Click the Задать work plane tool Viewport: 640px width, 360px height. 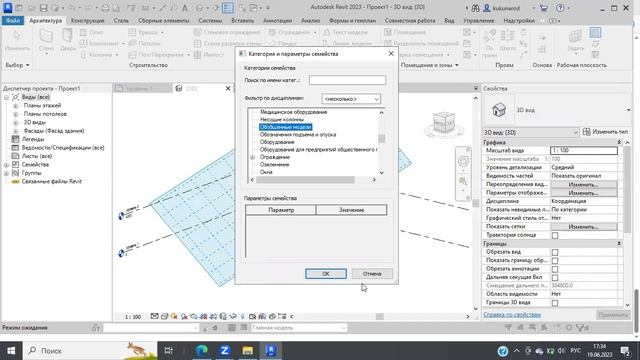[x=576, y=41]
